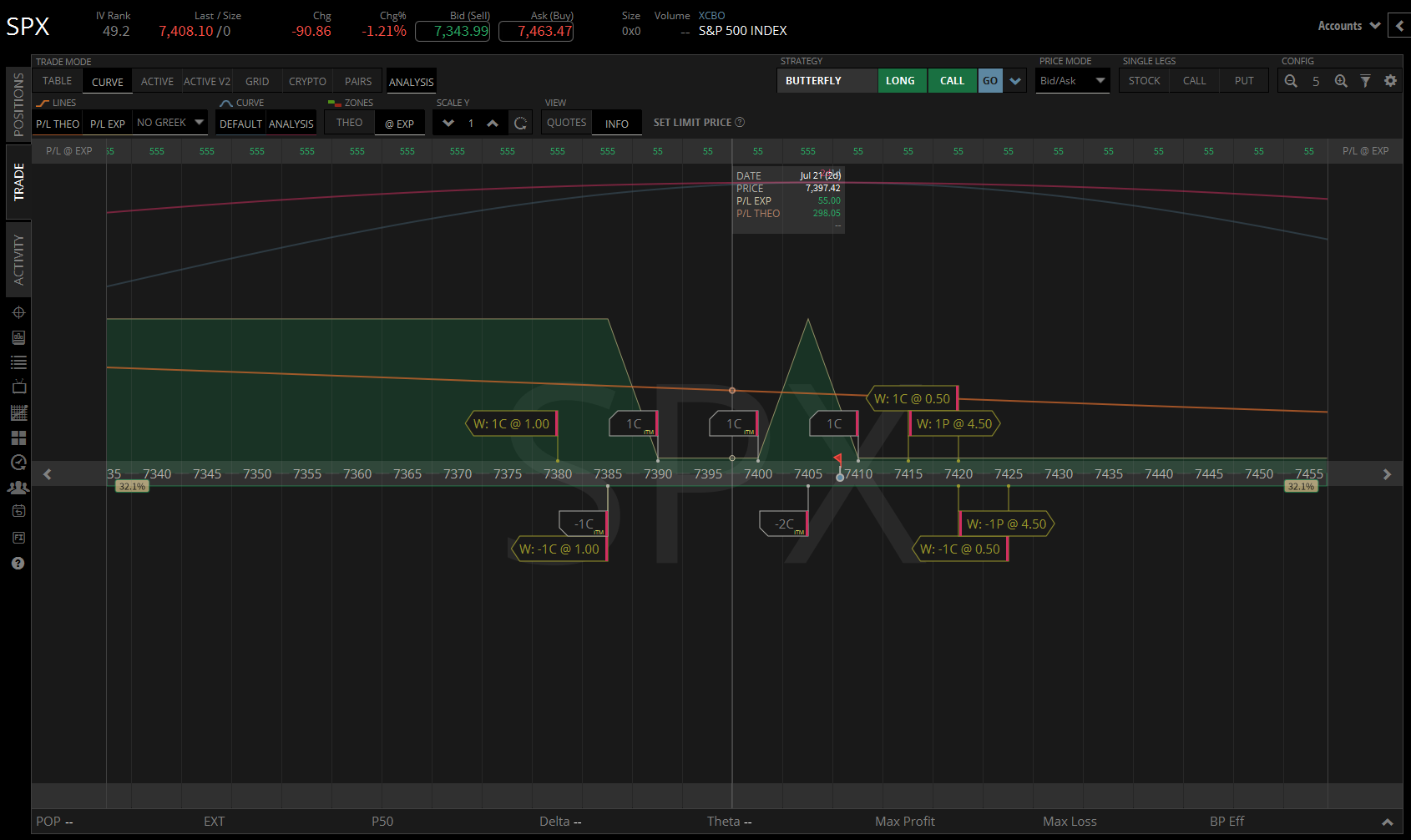Screen dimensions: 1411x840
Task: Switch to the ACTIVE trade mode tab
Action: coord(158,82)
